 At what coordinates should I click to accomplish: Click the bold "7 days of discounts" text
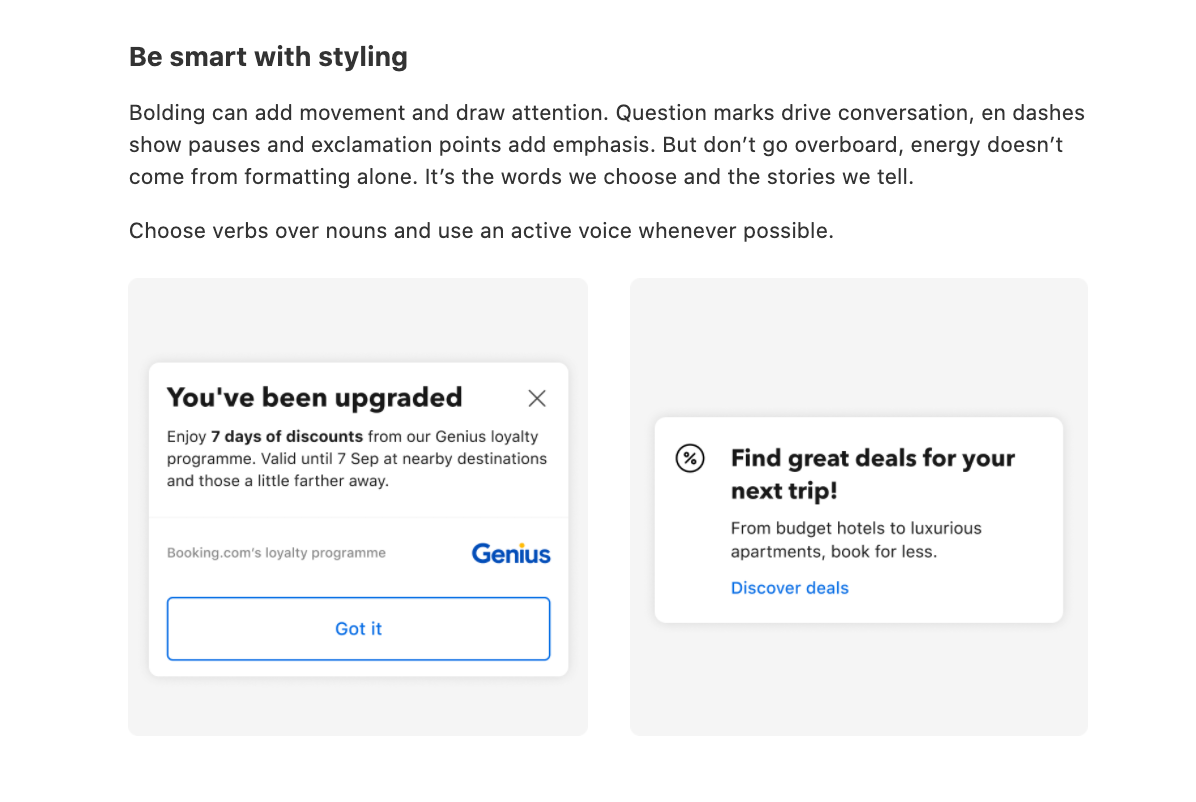coord(286,437)
